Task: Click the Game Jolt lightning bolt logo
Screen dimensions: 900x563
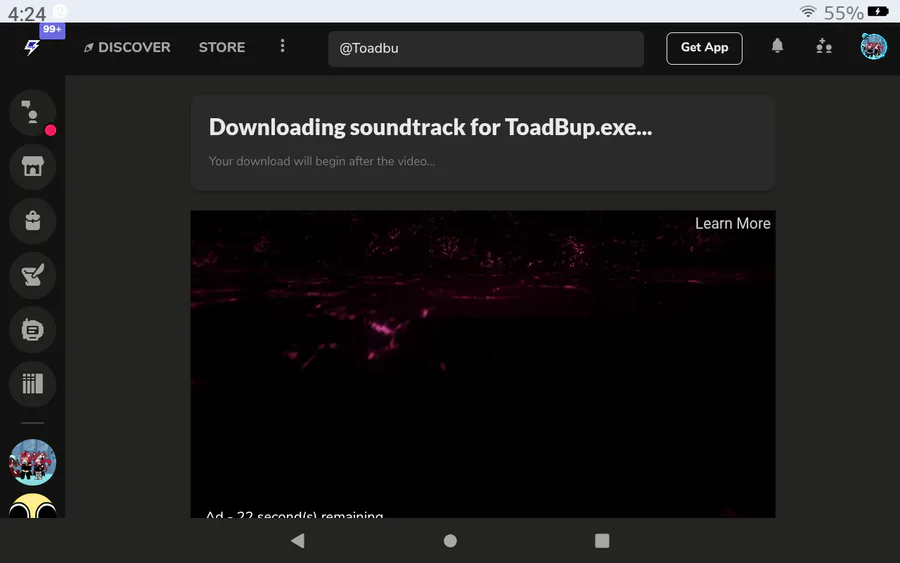Action: (x=32, y=47)
